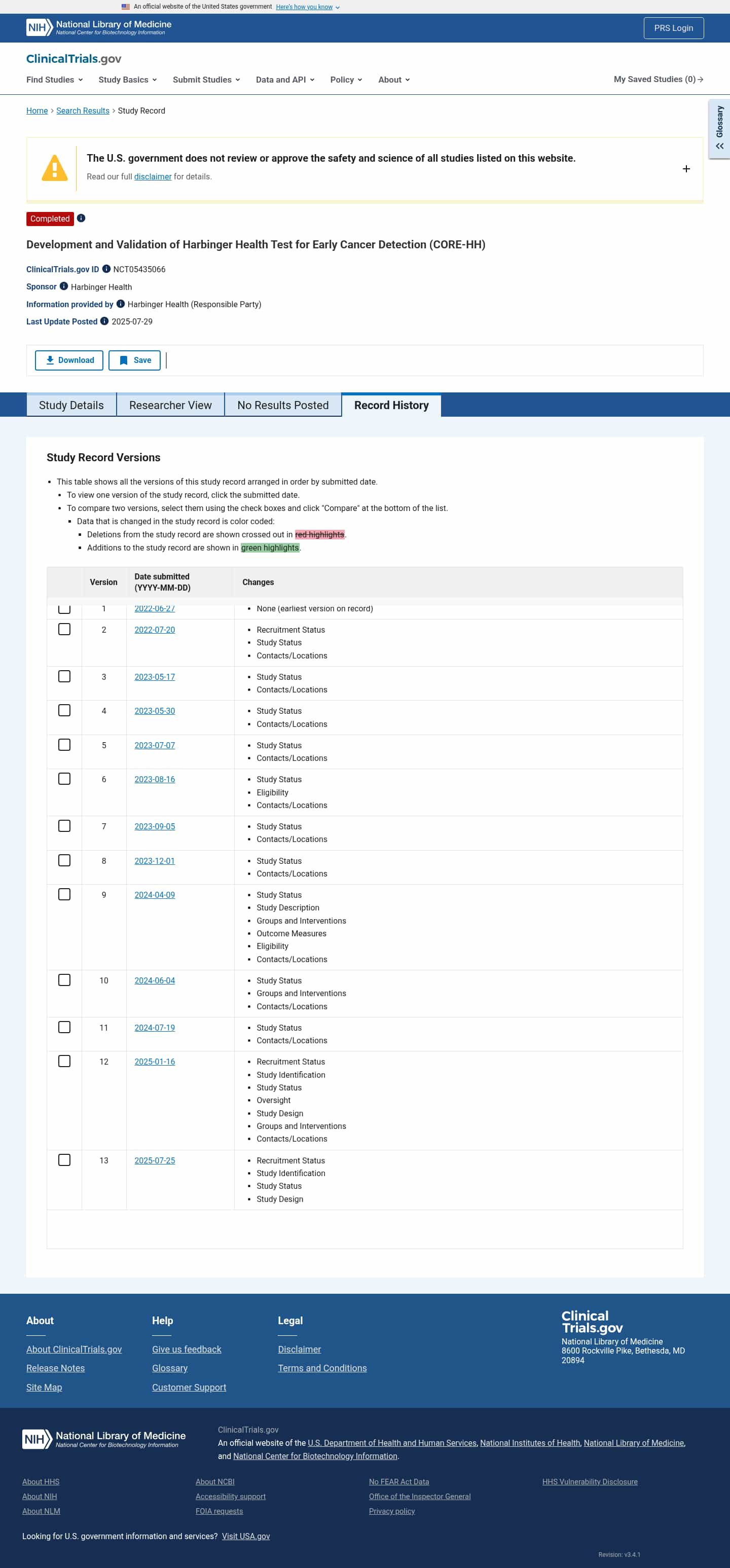The height and width of the screenshot is (1568, 730).
Task: Check the checkbox next to version 13
Action: 64,1159
